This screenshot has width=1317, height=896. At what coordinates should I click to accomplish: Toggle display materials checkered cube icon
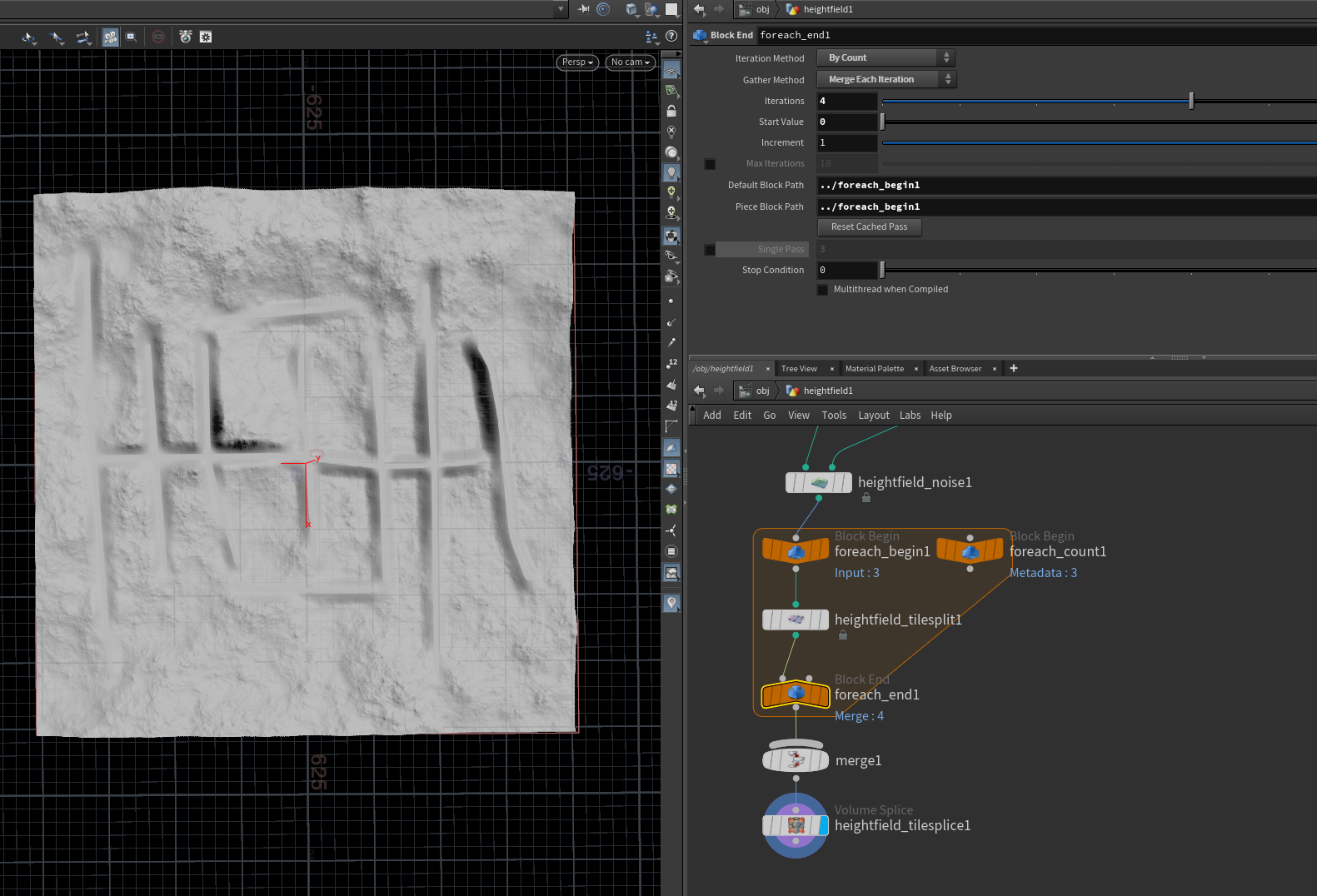671,236
